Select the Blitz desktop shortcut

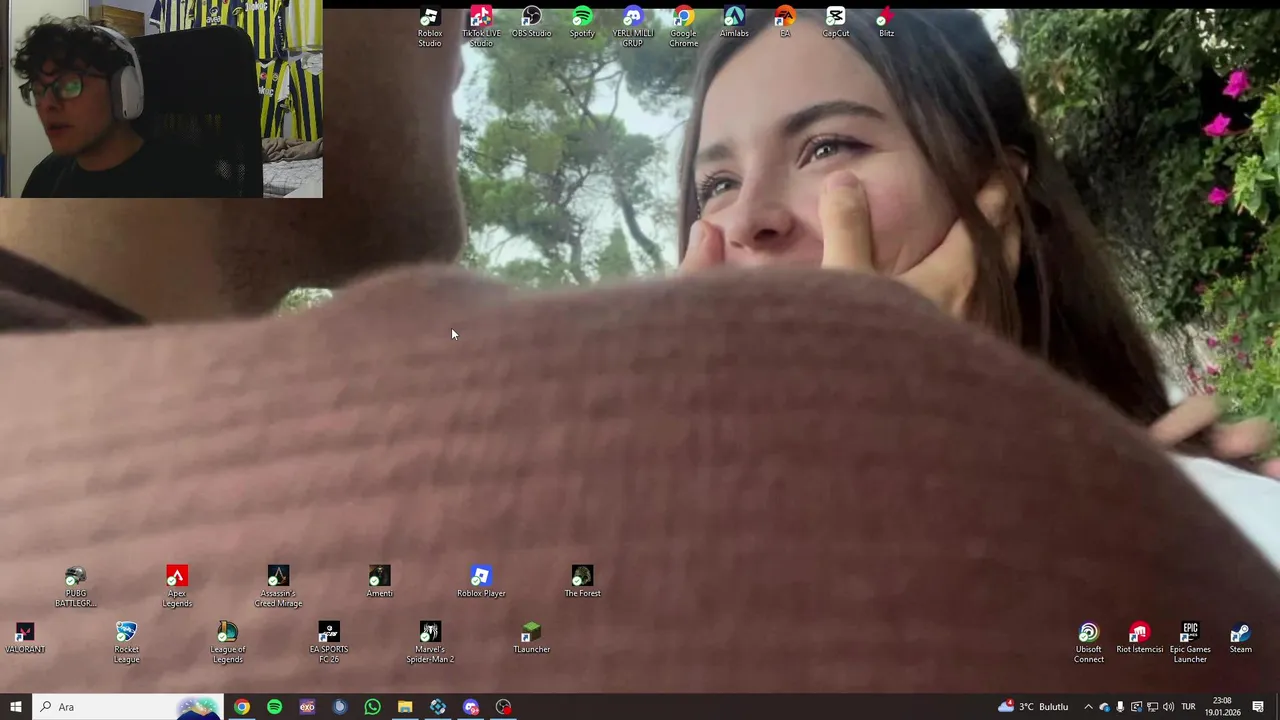click(886, 23)
